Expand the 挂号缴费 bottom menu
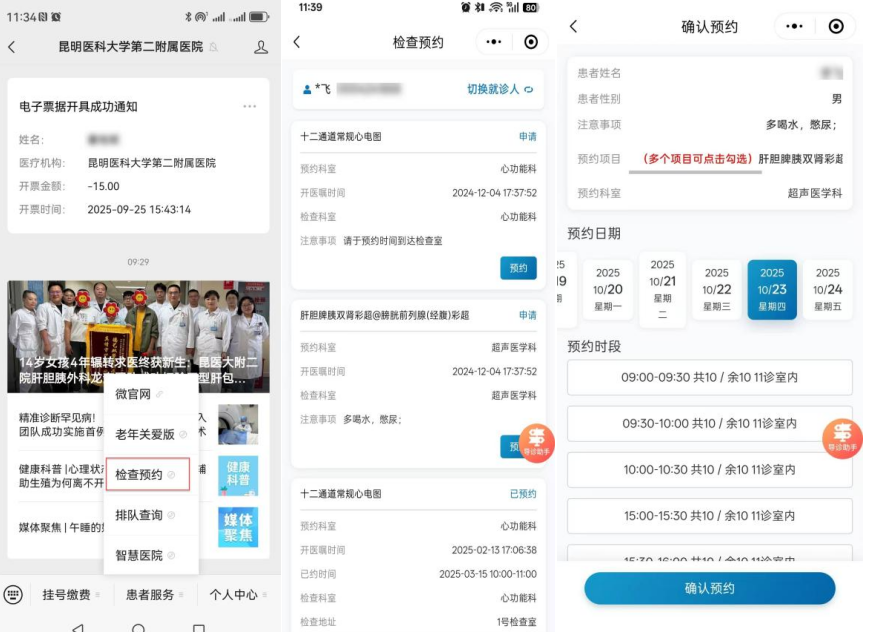Viewport: 869px width, 632px height. pyautogui.click(x=67, y=595)
